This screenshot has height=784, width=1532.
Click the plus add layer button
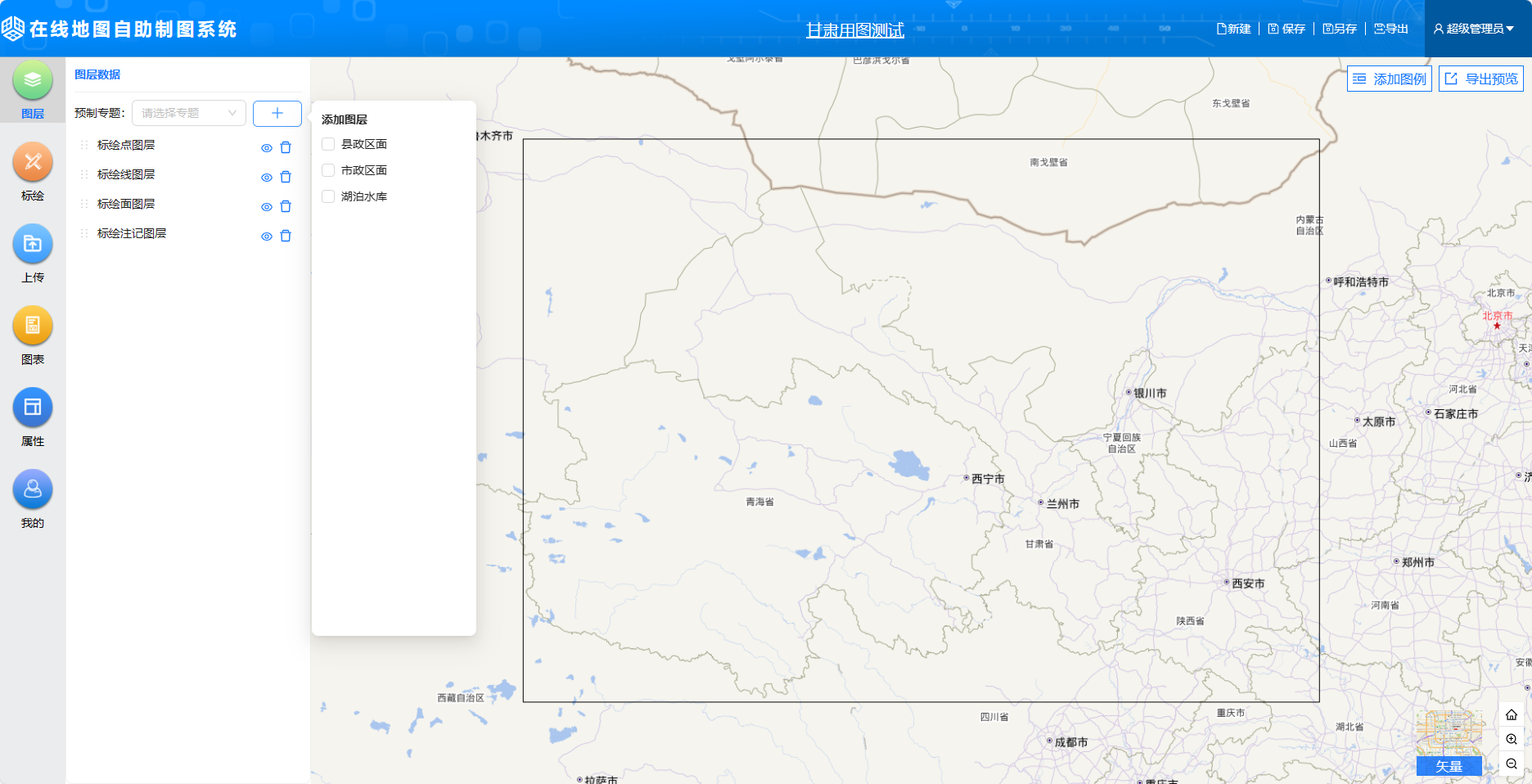(277, 113)
